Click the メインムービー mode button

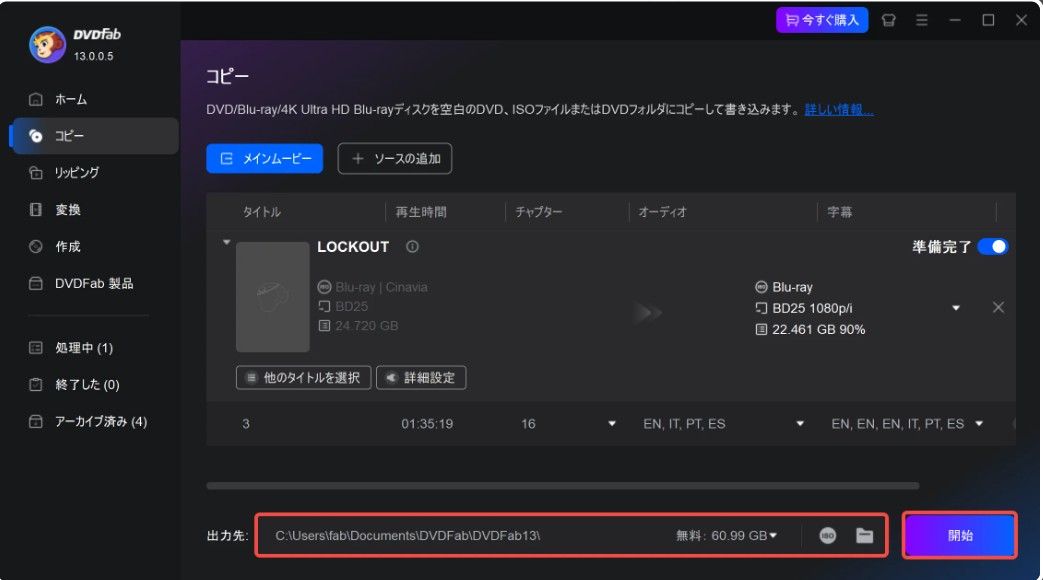point(265,158)
